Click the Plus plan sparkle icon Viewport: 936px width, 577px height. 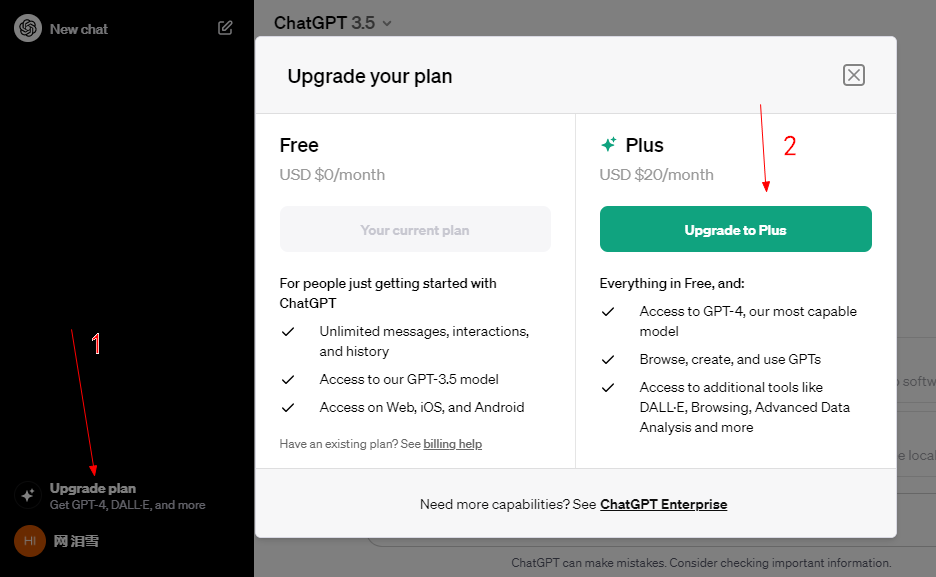[x=608, y=145]
